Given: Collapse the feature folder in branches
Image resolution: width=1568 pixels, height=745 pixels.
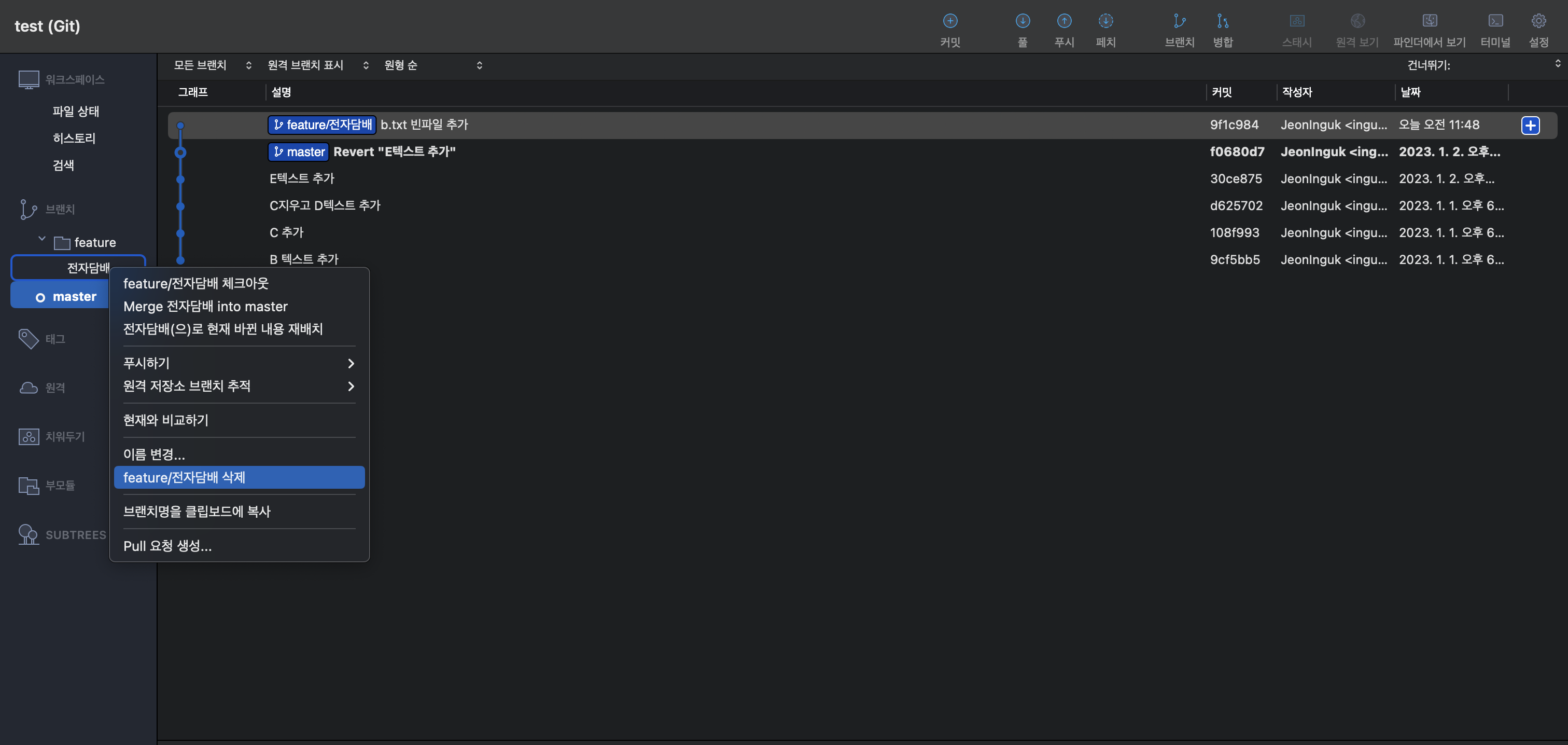Looking at the screenshot, I should tap(42, 239).
